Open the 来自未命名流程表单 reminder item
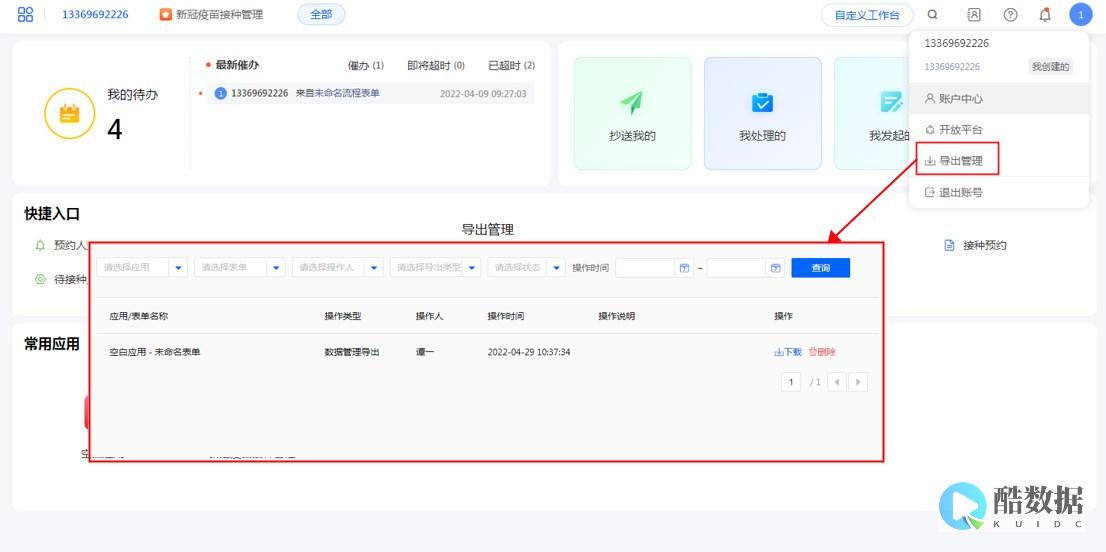 (370, 93)
